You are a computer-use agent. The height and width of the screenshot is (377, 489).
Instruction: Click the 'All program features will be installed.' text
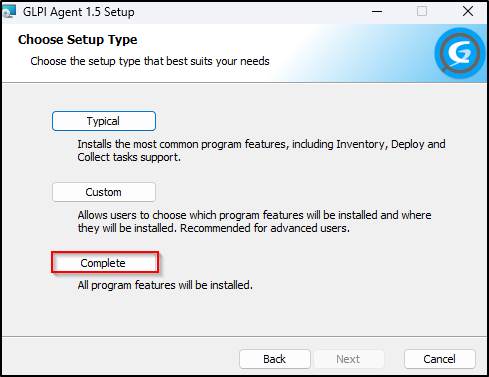pyautogui.click(x=165, y=285)
